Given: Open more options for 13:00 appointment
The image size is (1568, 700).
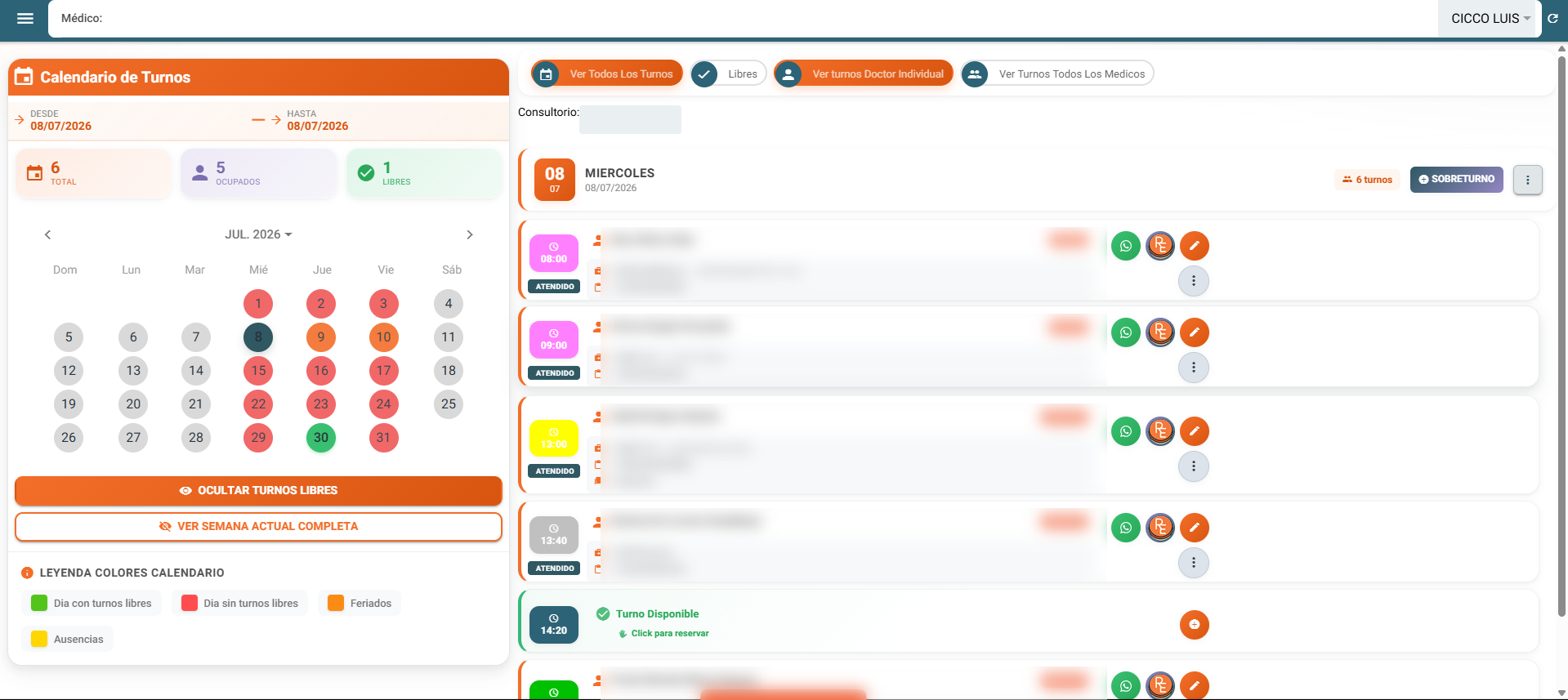Looking at the screenshot, I should (x=1194, y=466).
